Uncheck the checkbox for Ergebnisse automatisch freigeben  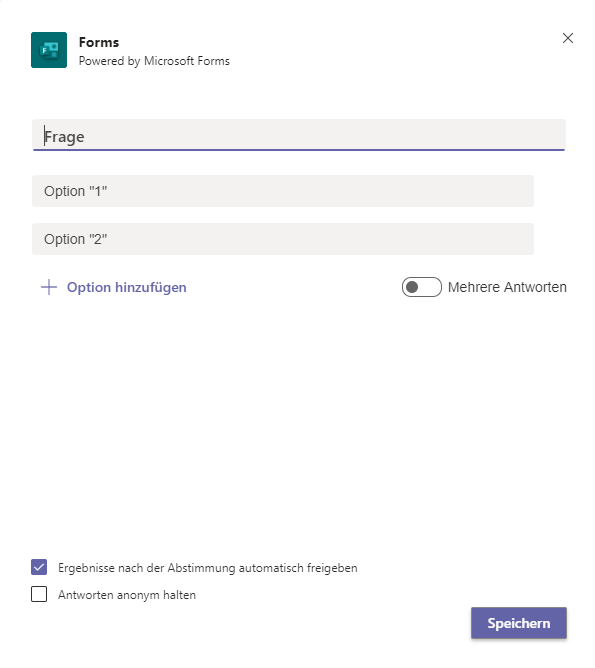39,567
